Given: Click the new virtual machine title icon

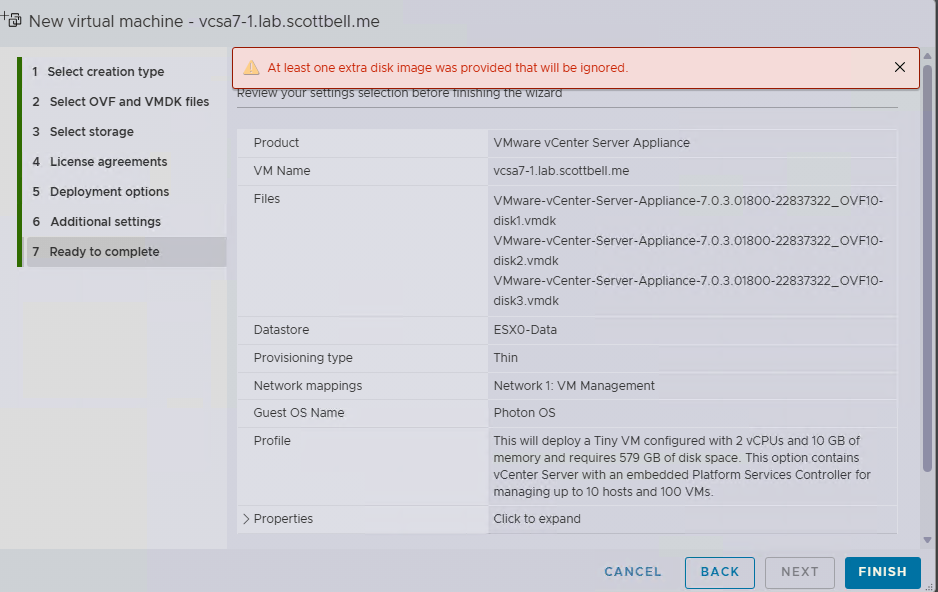Looking at the screenshot, I should [12, 19].
